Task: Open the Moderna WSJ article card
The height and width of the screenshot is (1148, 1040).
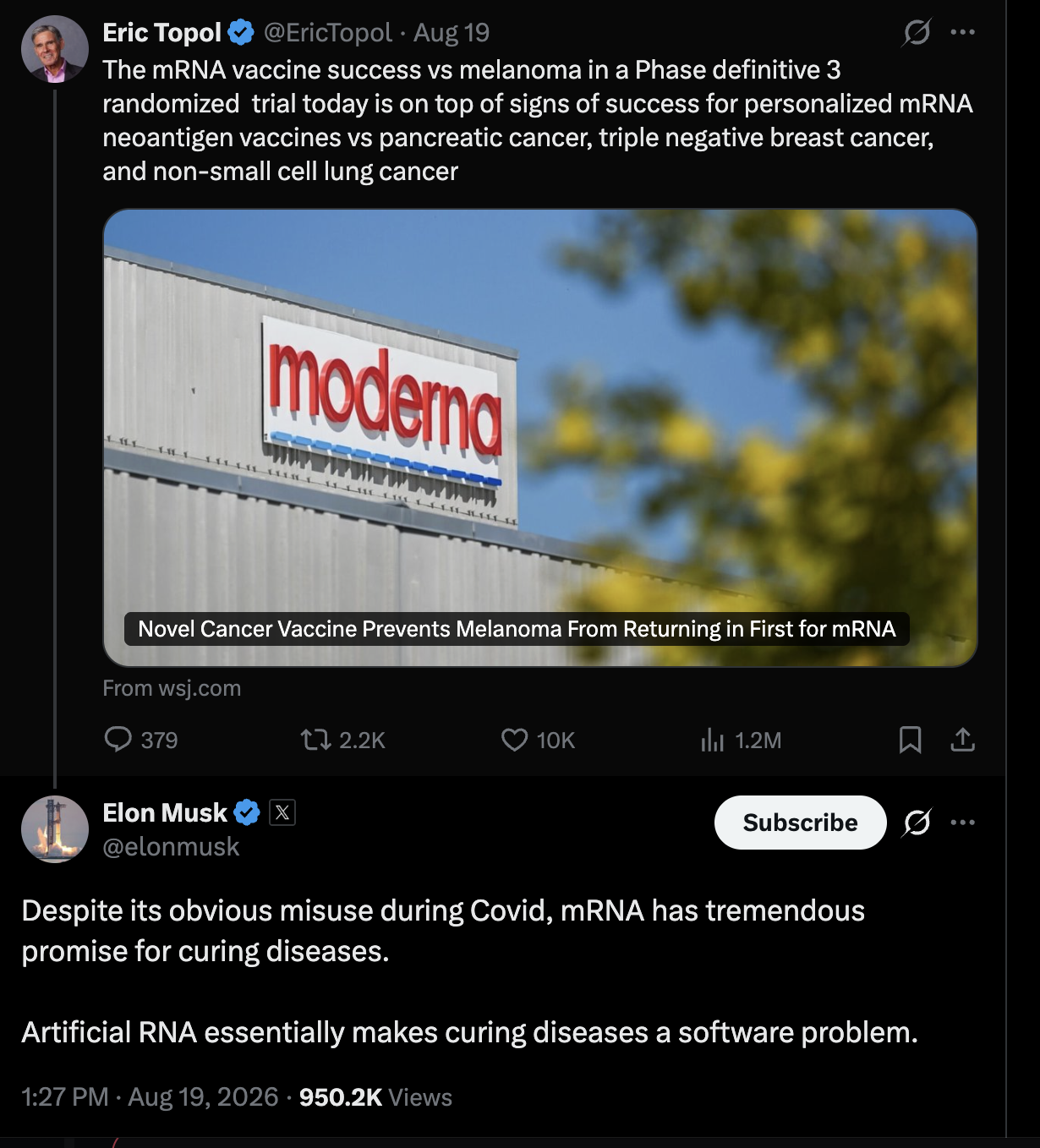Action: click(540, 438)
